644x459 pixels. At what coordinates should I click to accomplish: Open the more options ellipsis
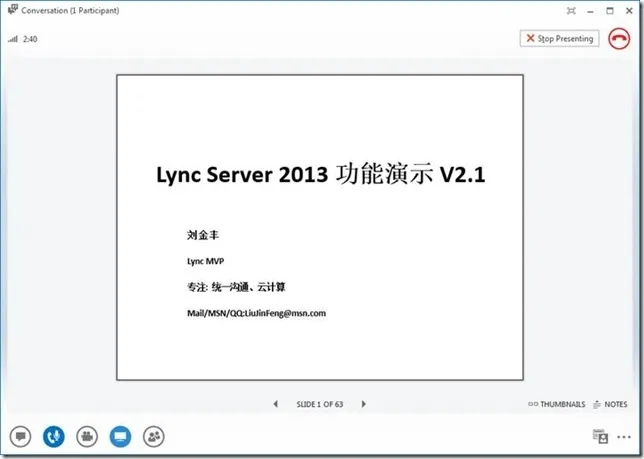click(624, 437)
